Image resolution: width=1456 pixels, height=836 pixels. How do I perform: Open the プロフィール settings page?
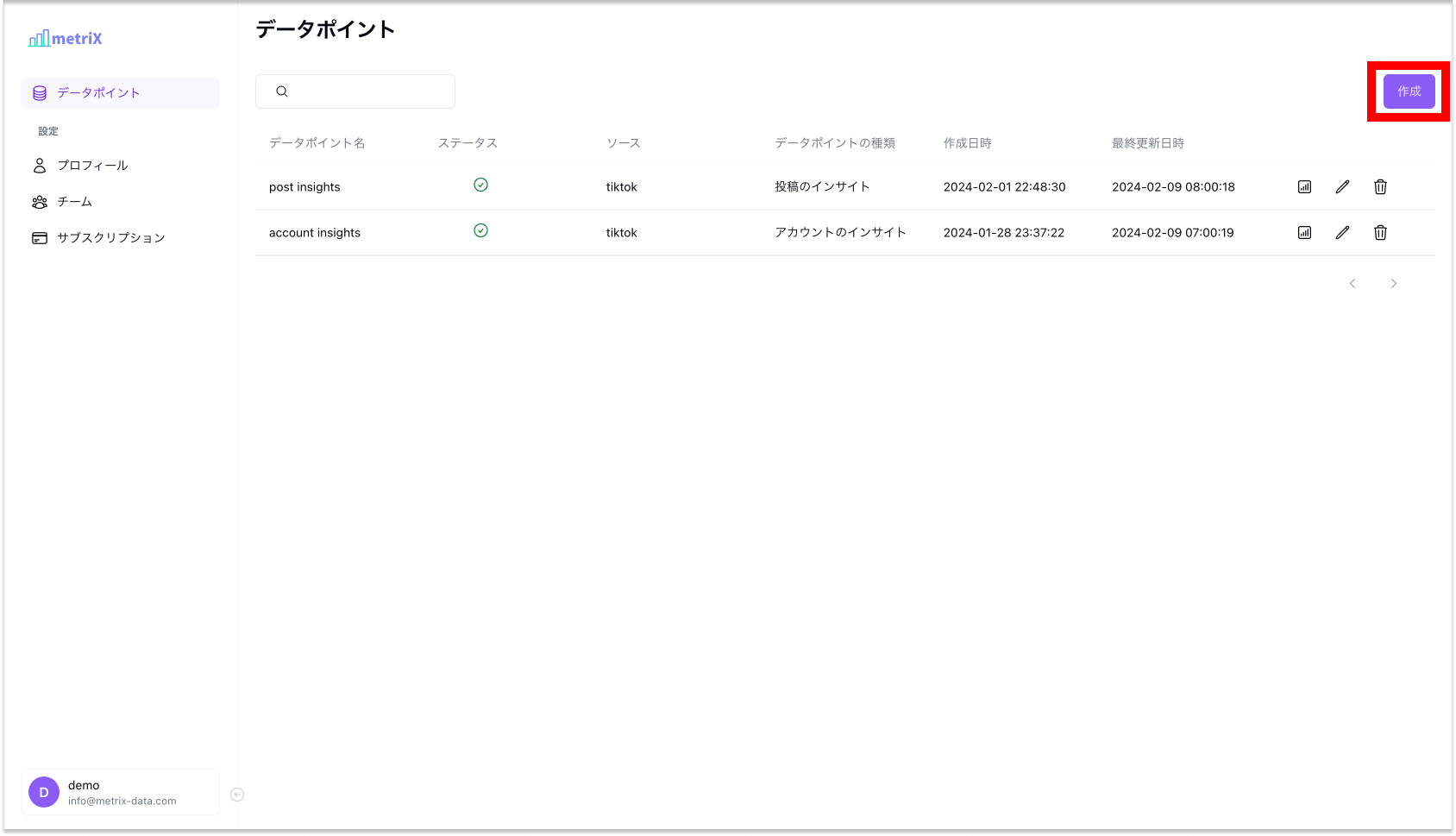(92, 166)
